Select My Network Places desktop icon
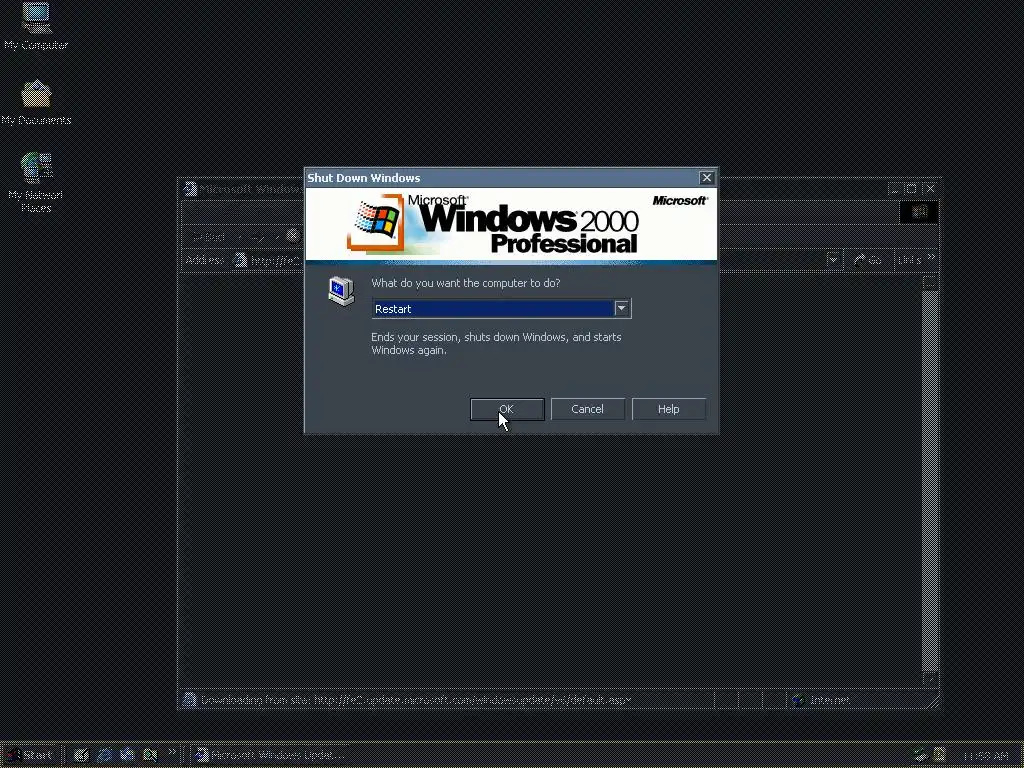The width and height of the screenshot is (1024, 768). (36, 182)
